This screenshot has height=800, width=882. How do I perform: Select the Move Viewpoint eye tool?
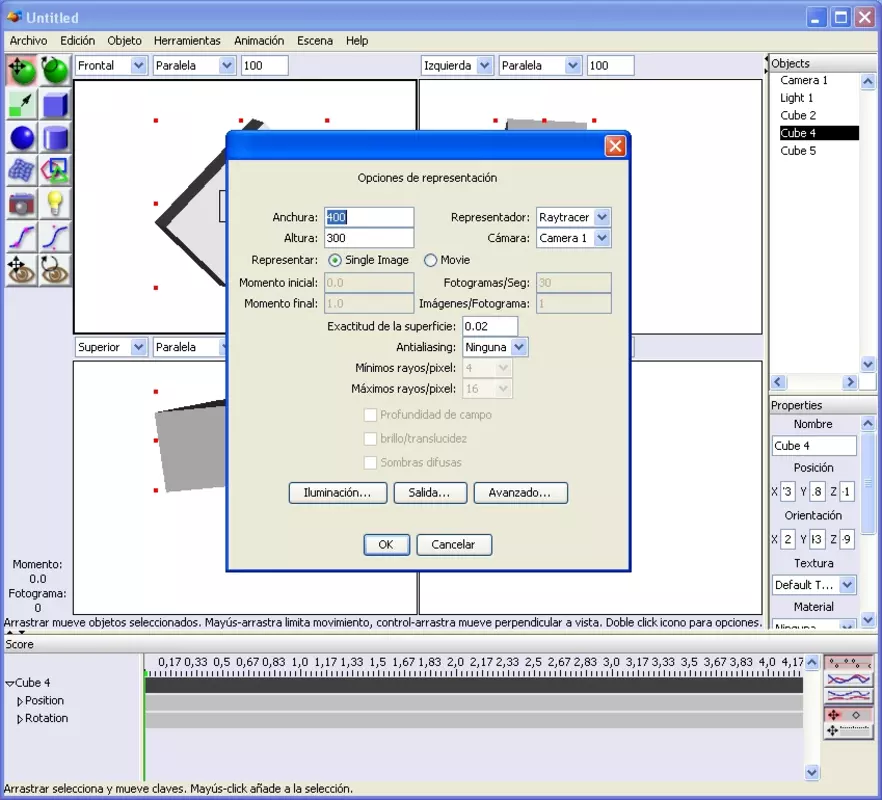[x=21, y=270]
